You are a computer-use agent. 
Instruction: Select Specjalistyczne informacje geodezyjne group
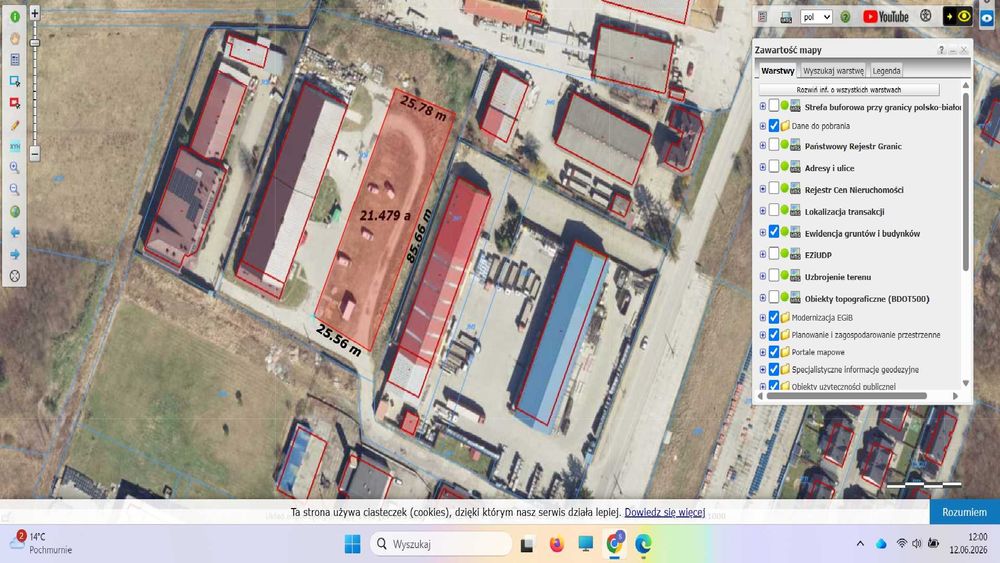click(855, 369)
